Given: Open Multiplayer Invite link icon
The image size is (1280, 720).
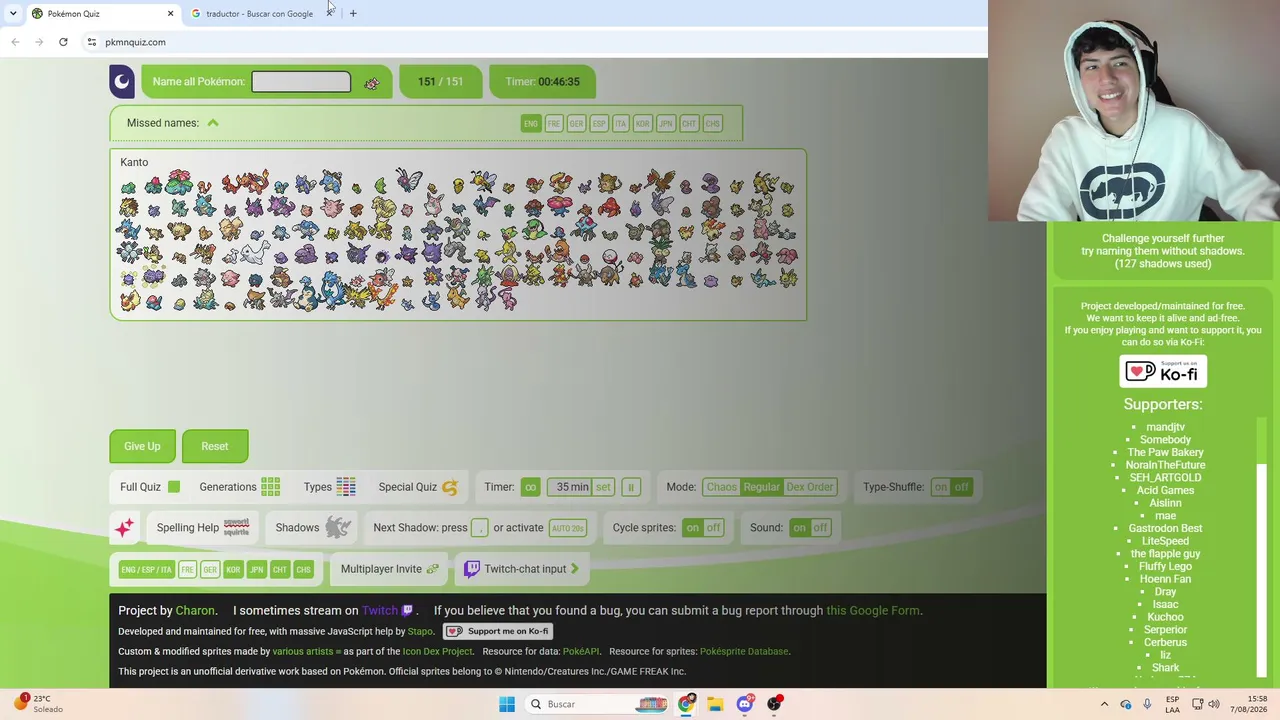Looking at the screenshot, I should tap(432, 569).
